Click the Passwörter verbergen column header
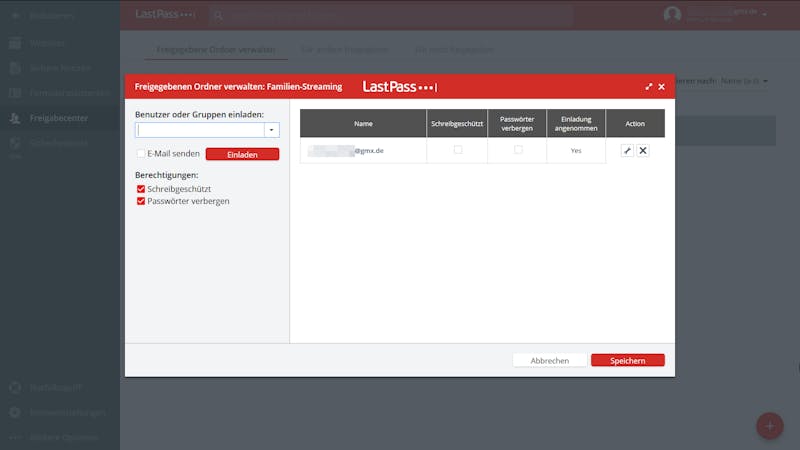 [517, 123]
